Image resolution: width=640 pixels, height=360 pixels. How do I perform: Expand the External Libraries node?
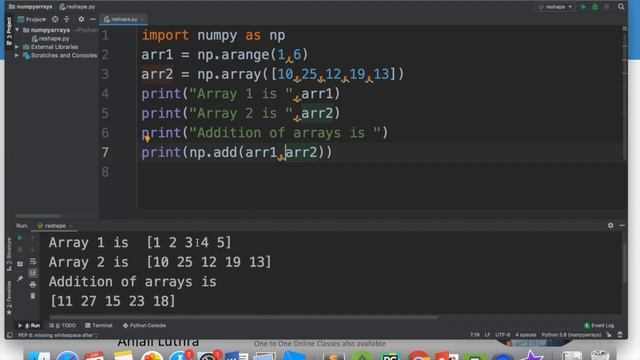17,47
